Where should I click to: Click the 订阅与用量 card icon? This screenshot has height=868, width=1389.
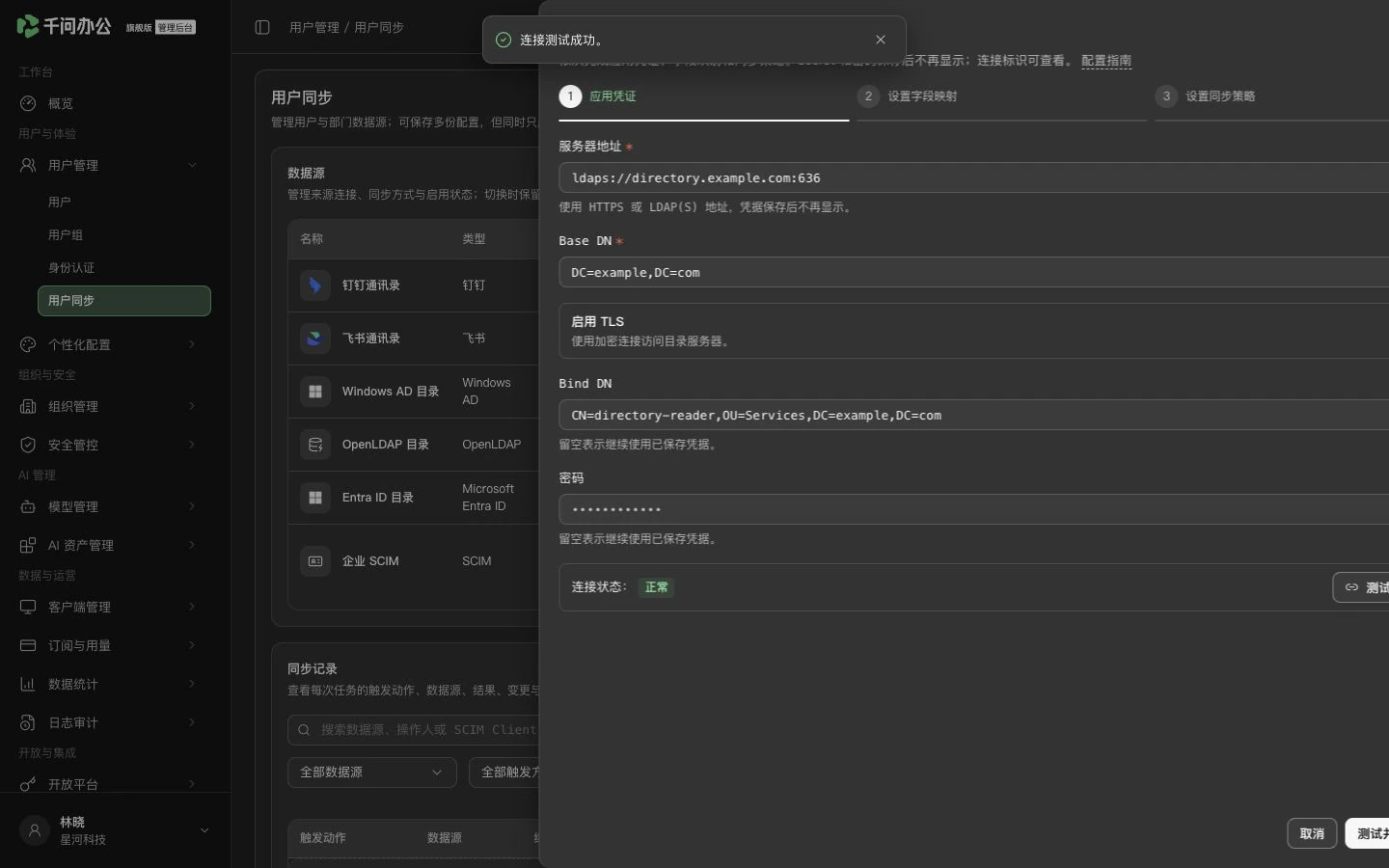pos(28,645)
